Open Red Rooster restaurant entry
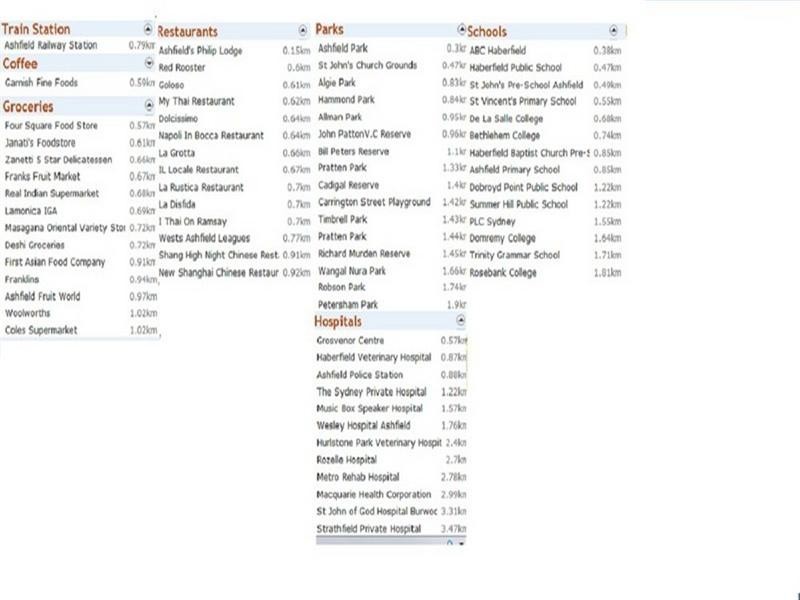 (x=182, y=67)
